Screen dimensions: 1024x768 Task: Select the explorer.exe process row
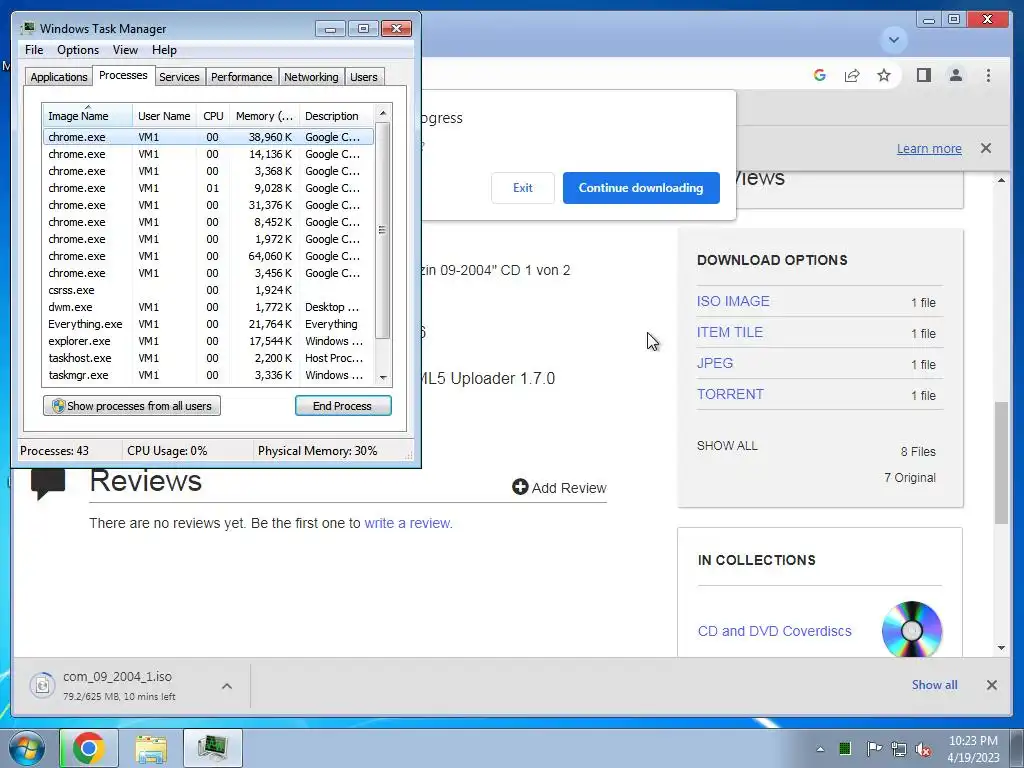[x=208, y=341]
